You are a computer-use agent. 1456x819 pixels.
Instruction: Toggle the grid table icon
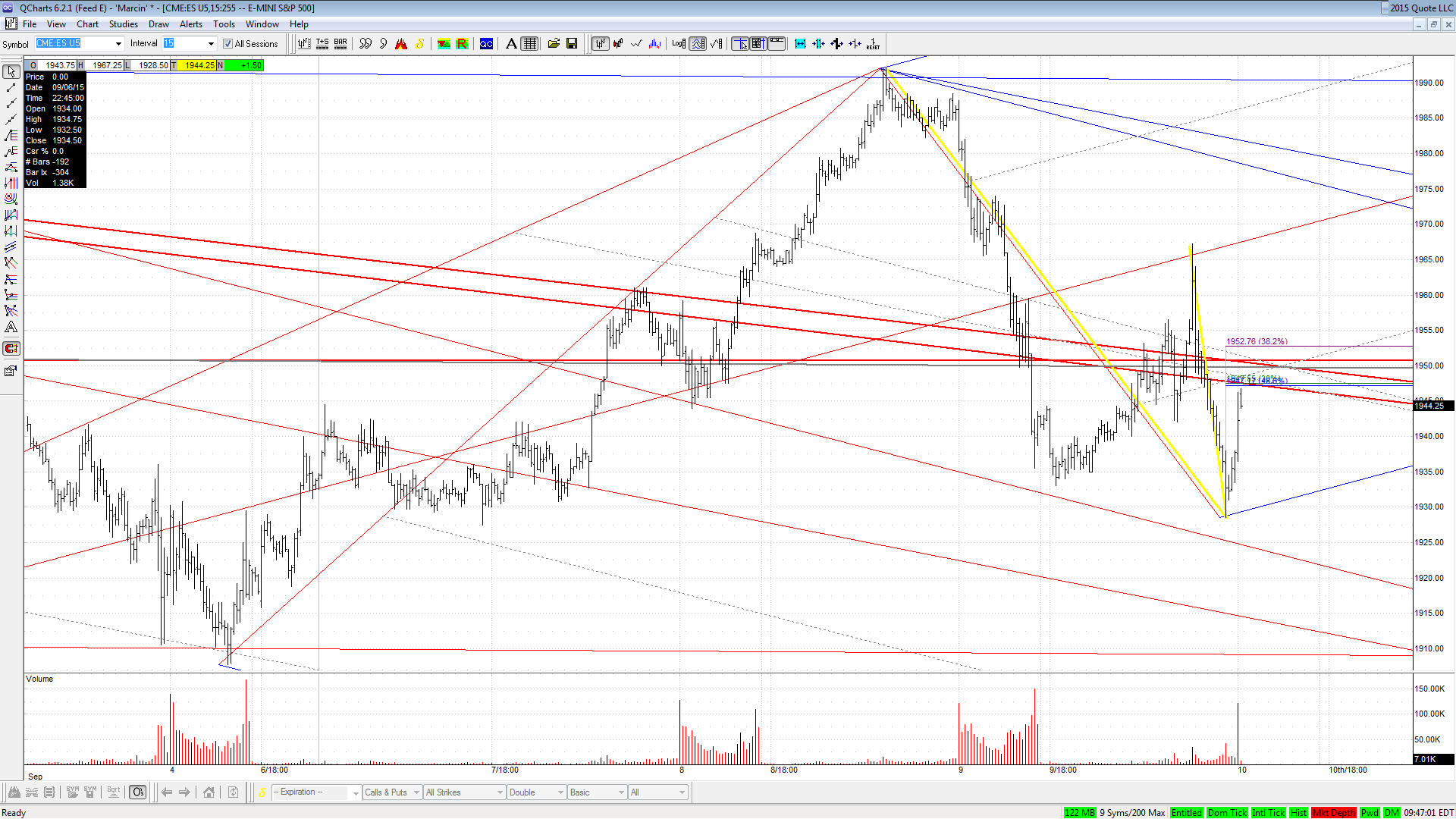tap(530, 44)
